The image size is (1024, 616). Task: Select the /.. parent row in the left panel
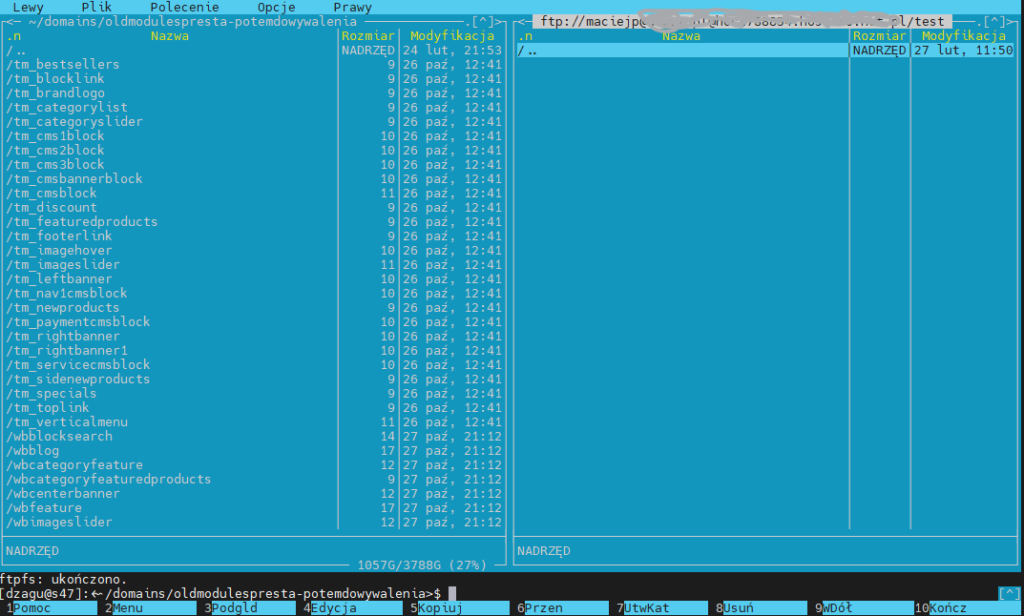click(x=254, y=50)
